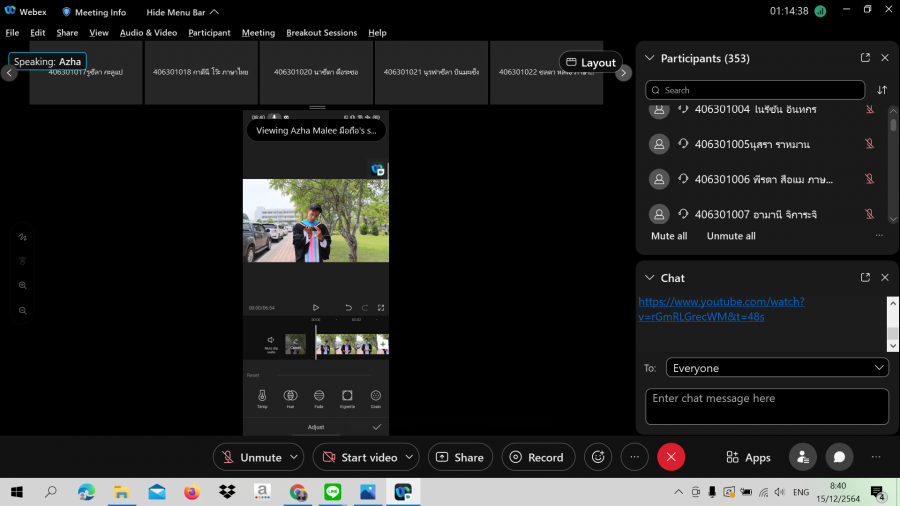Open more options ellipsis in control bar

point(634,457)
